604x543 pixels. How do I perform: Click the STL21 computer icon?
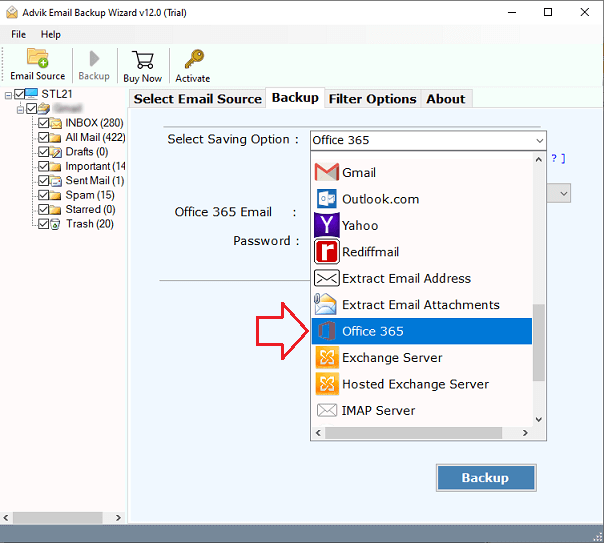click(32, 94)
